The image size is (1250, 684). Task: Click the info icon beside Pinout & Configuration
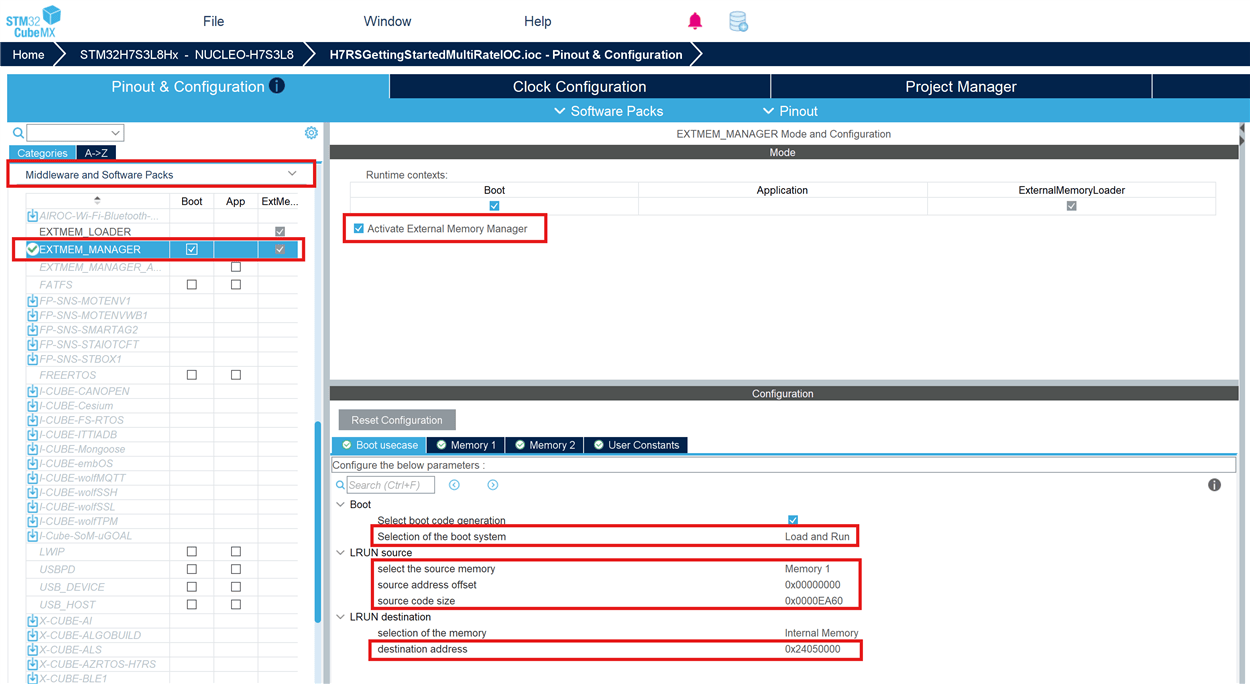tap(277, 86)
